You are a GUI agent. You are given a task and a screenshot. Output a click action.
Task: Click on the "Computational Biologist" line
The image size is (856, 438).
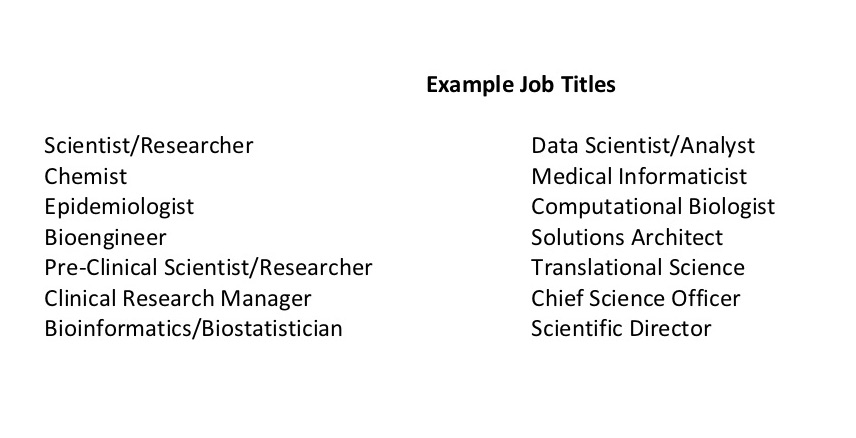click(653, 207)
